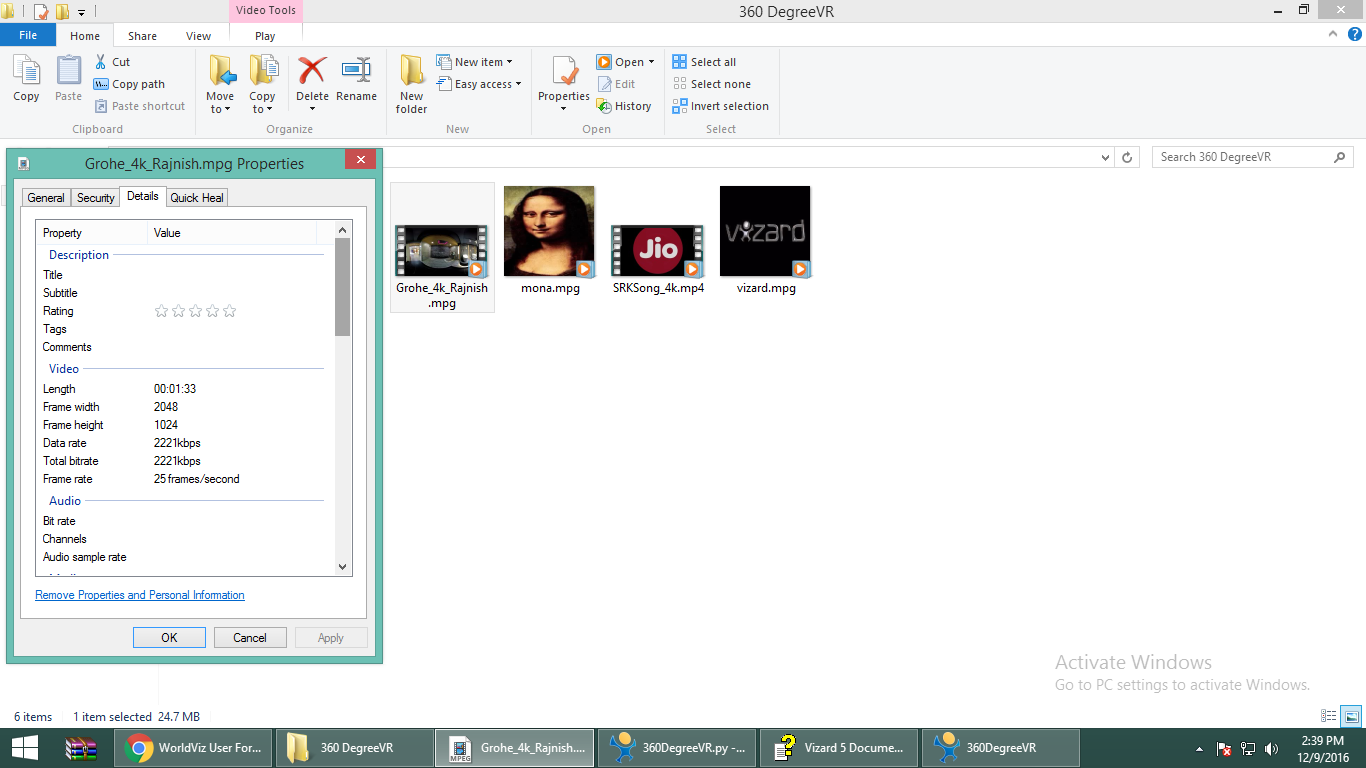Click the Search 360 DegreeVR field
1366x768 pixels.
1242,157
